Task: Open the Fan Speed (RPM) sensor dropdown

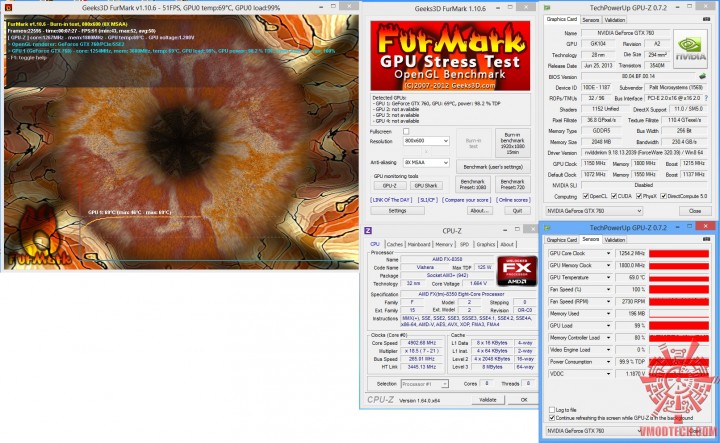Action: click(608, 302)
